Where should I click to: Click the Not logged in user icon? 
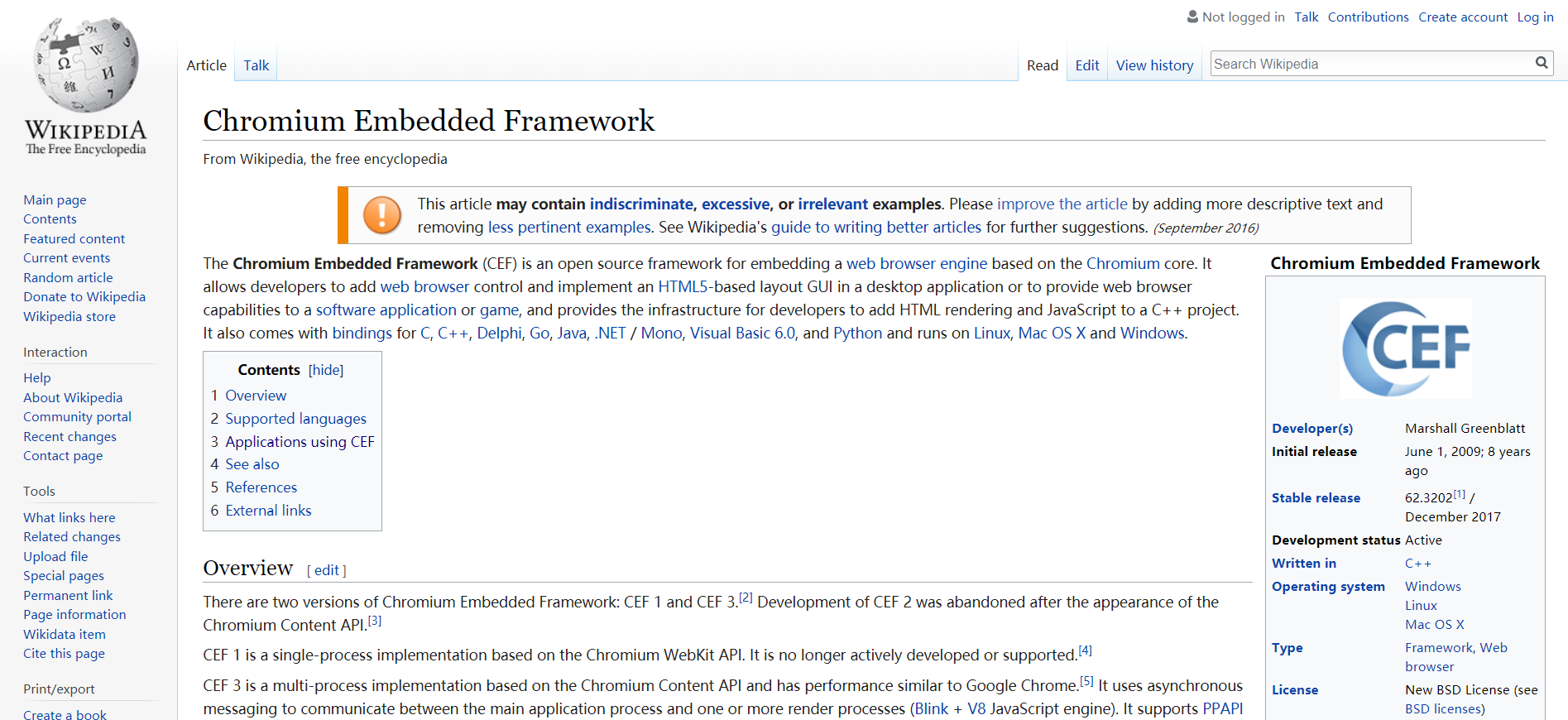pyautogui.click(x=1192, y=17)
